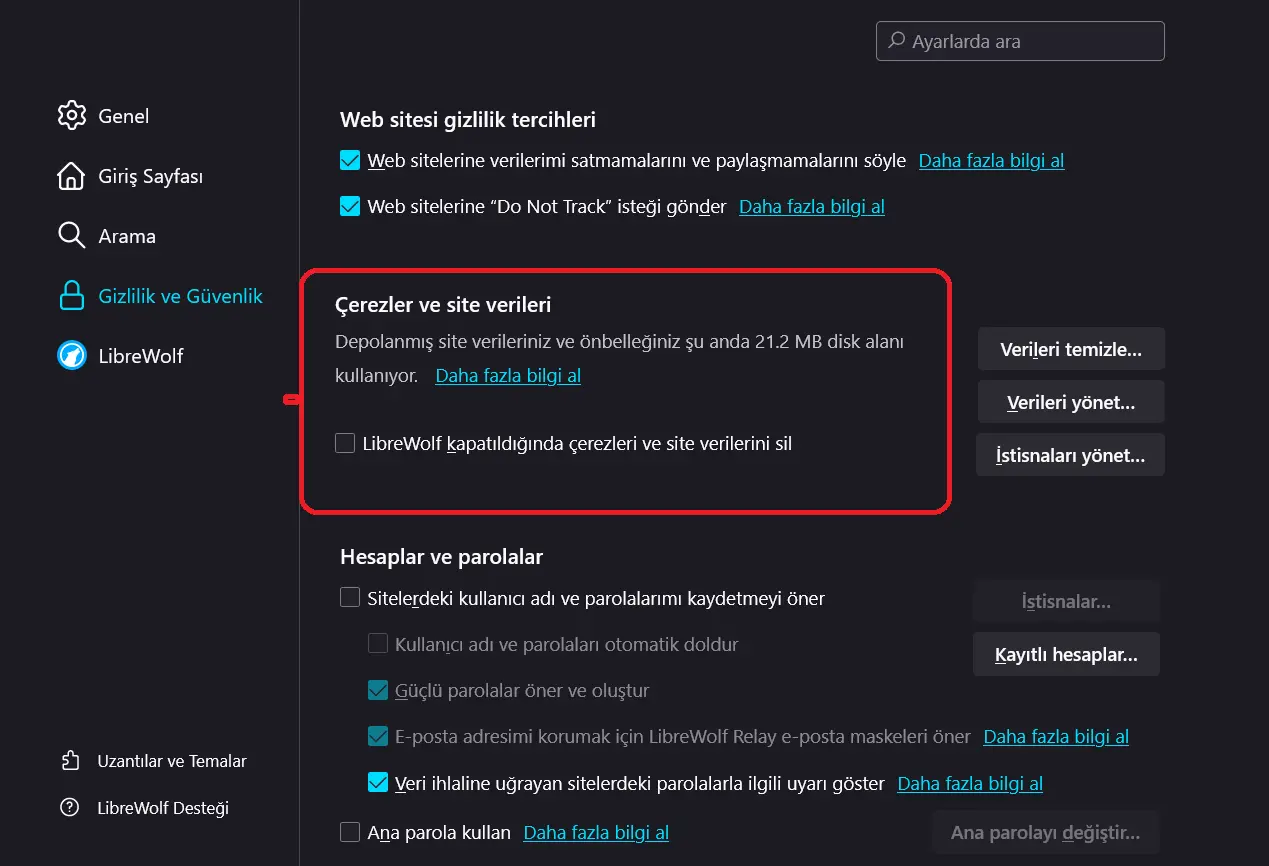Open Daha fazla bilgi al for Ana parola

tap(596, 832)
